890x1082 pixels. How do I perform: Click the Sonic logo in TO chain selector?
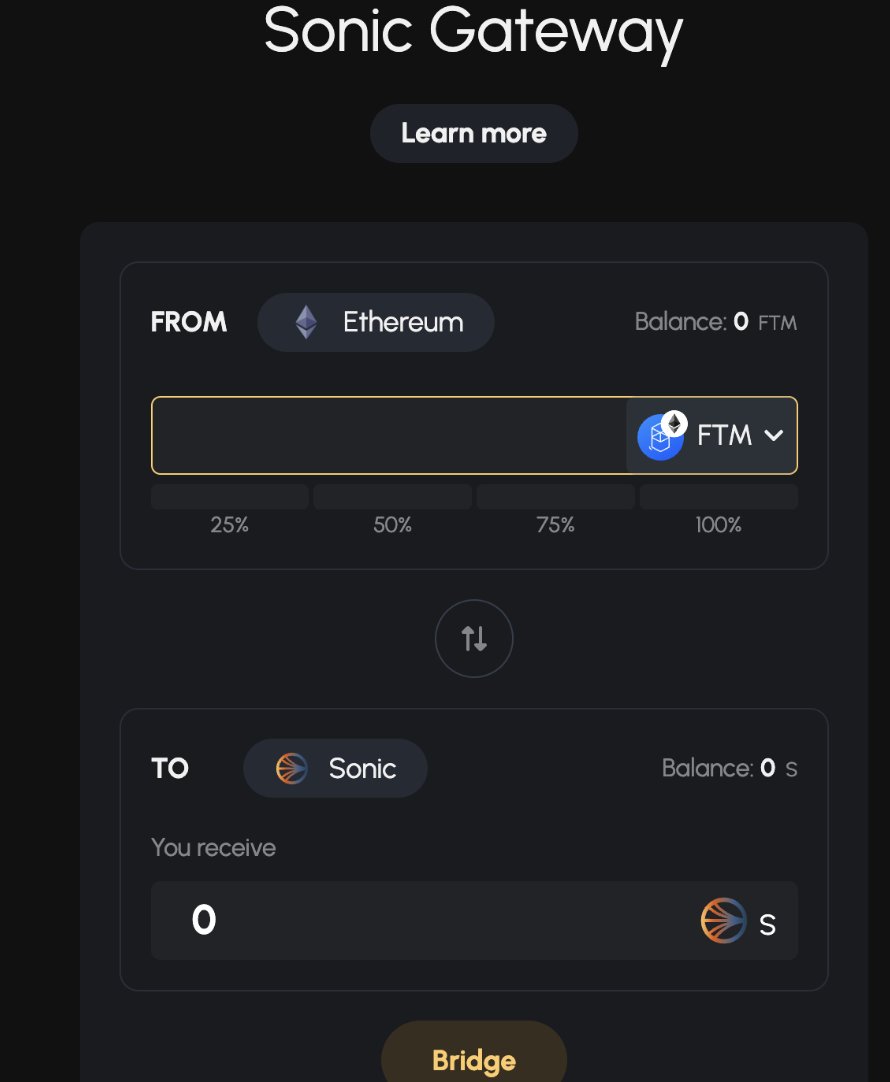point(292,768)
